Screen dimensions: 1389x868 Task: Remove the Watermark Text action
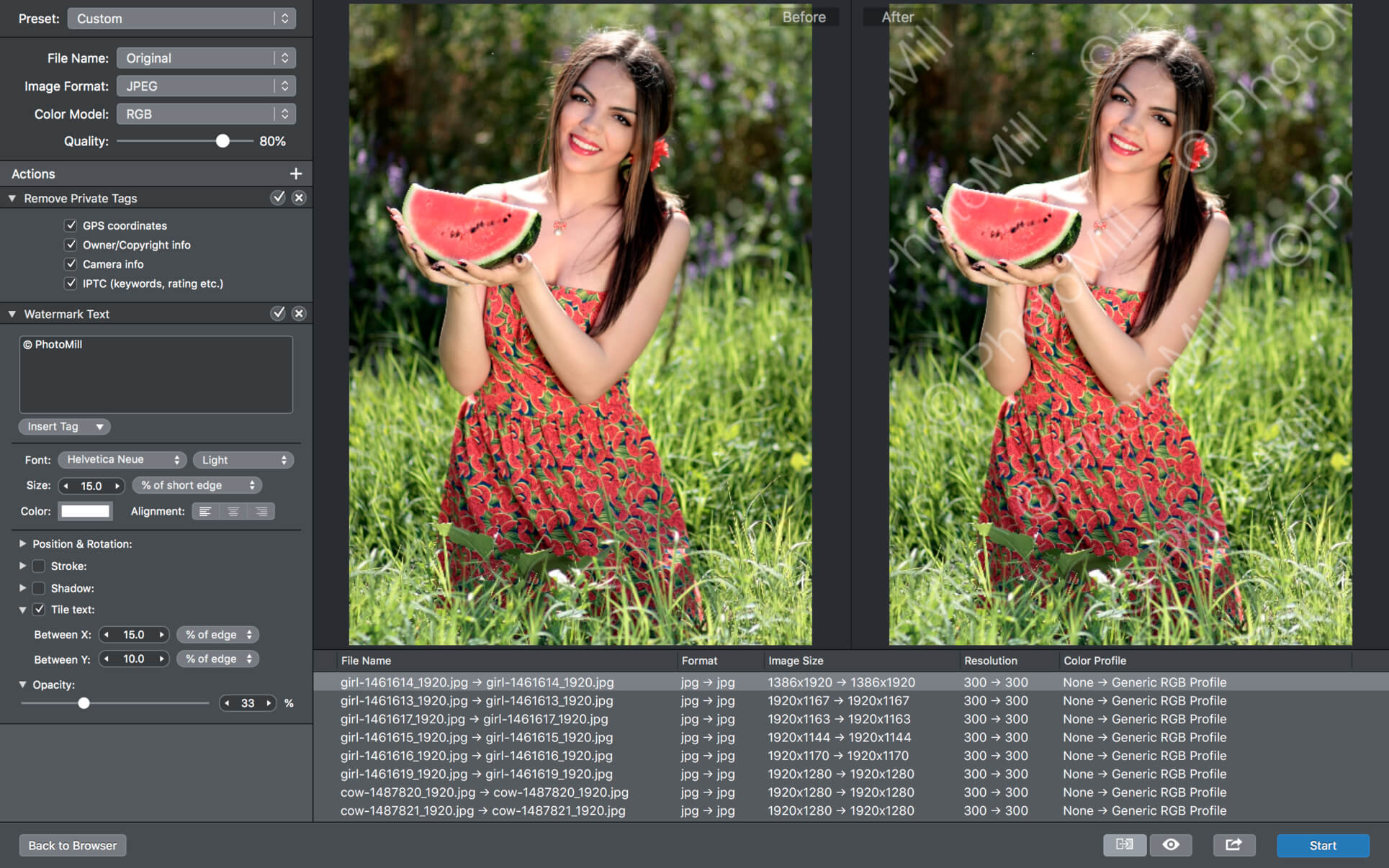click(299, 313)
